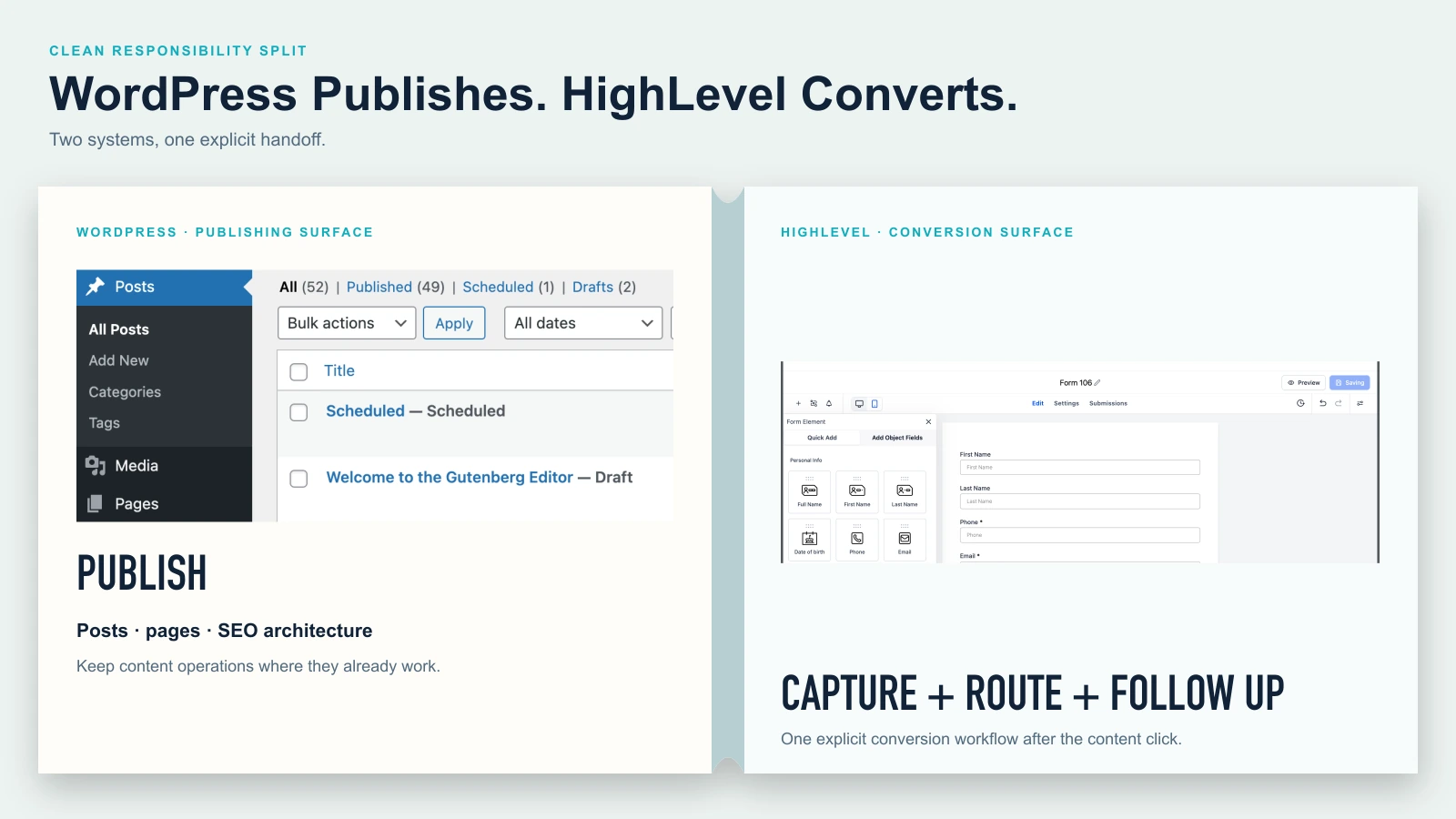Select Tags submenu item

click(104, 423)
